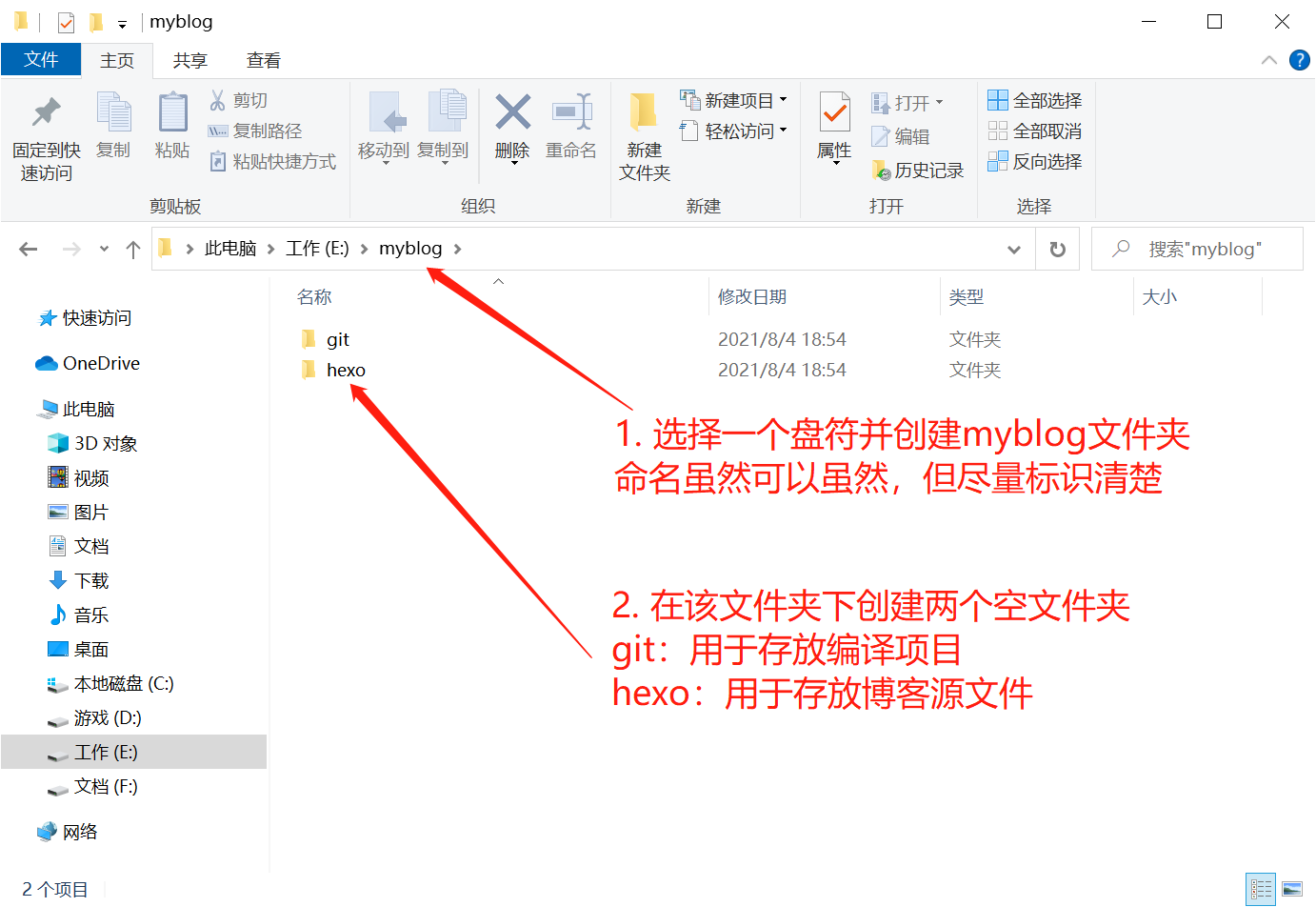Image resolution: width=1316 pixels, height=907 pixels.
Task: Sort by the Type (类型) column header
Action: (967, 297)
